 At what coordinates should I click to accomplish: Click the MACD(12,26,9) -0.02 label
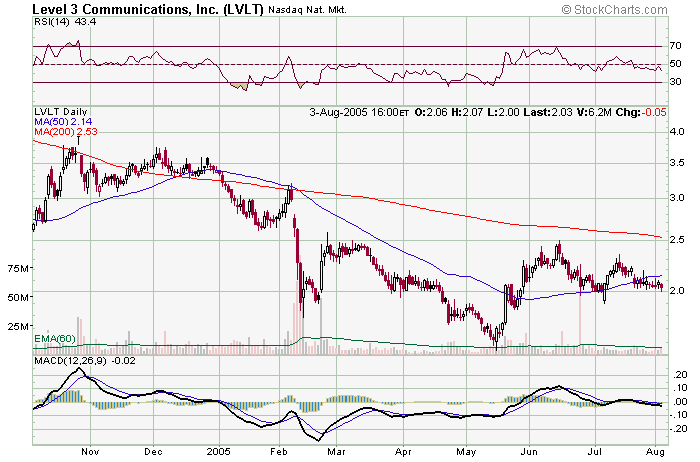[x=85, y=360]
